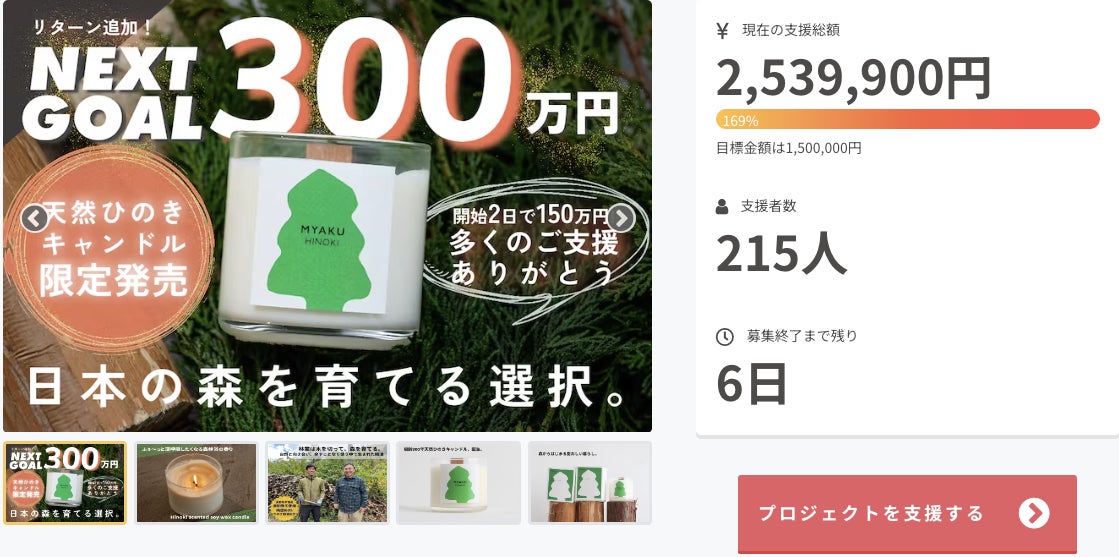
Task: Click the clock icon beside 募集終了まで残り
Action: point(724,336)
